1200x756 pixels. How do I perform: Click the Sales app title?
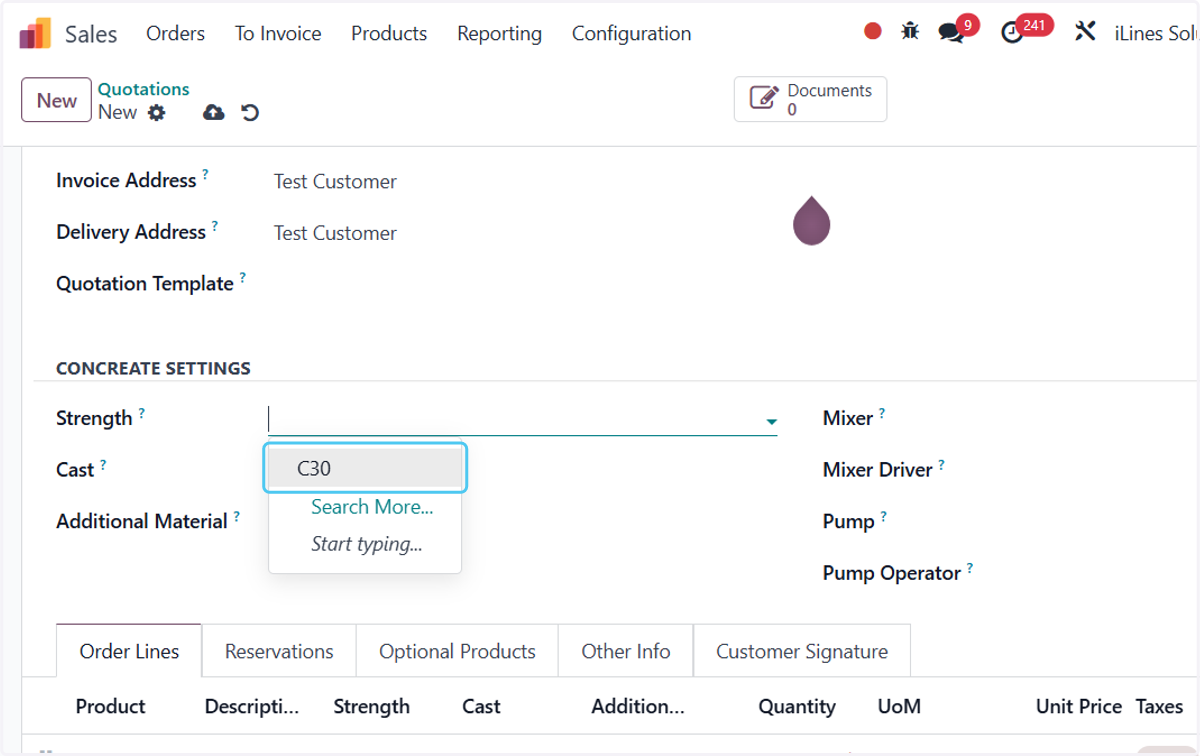click(91, 33)
